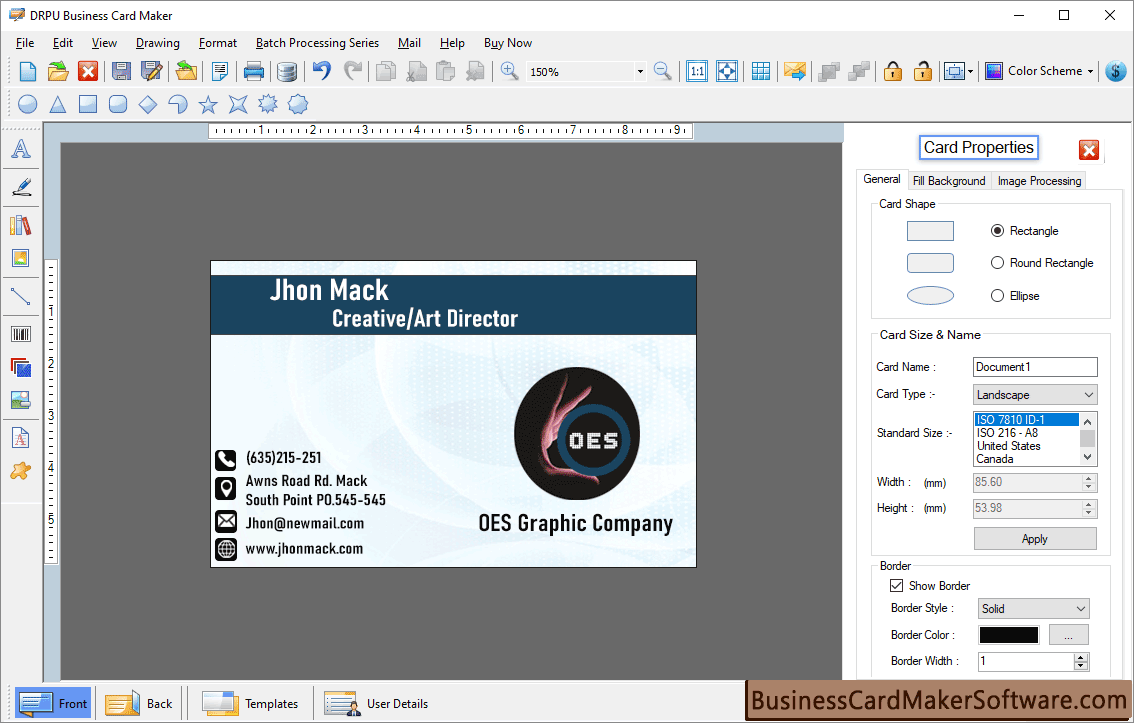The width and height of the screenshot is (1134, 723).
Task: Select the Barcode tool
Action: tap(21, 333)
